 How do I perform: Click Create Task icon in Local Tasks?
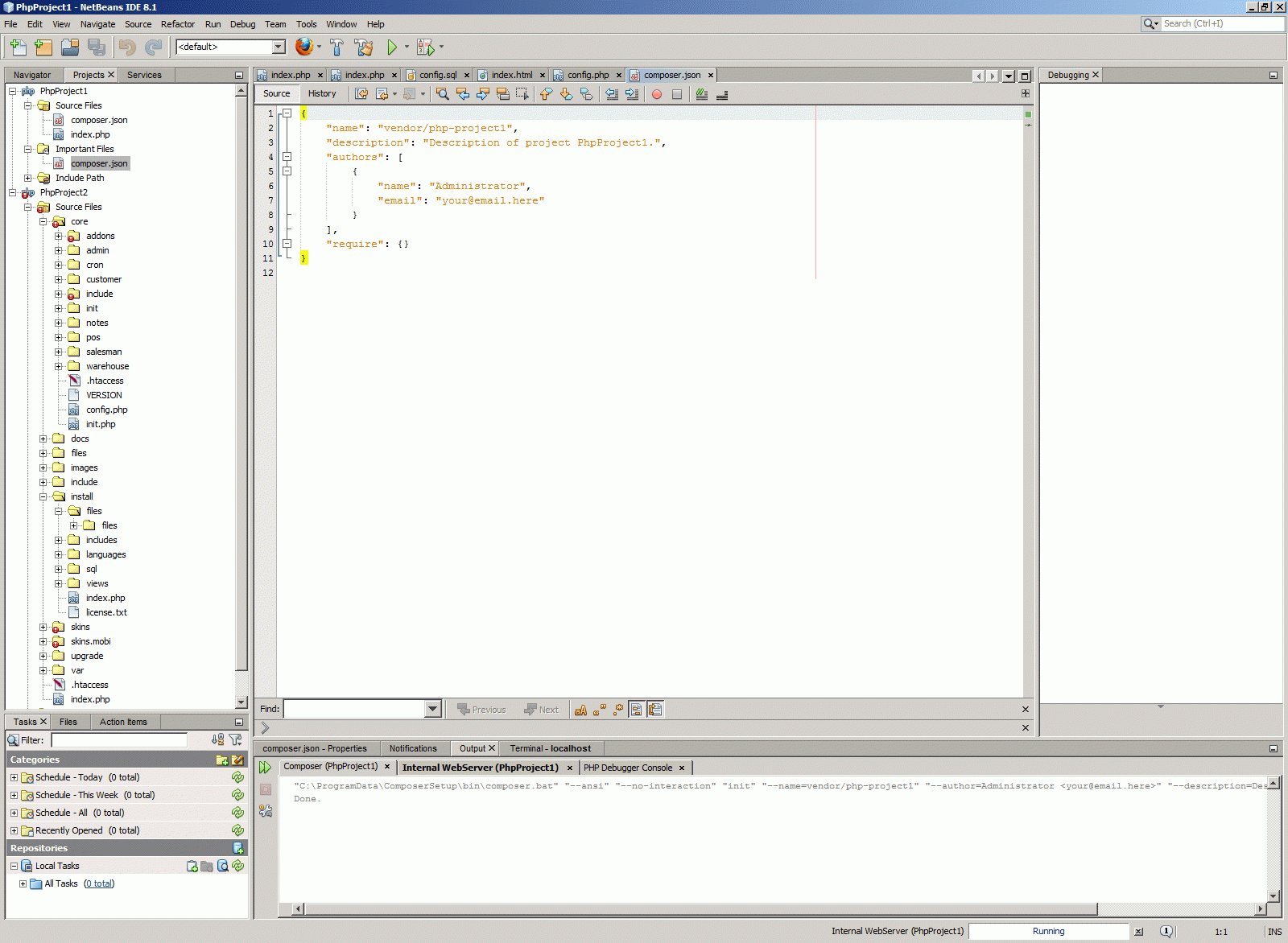click(192, 866)
